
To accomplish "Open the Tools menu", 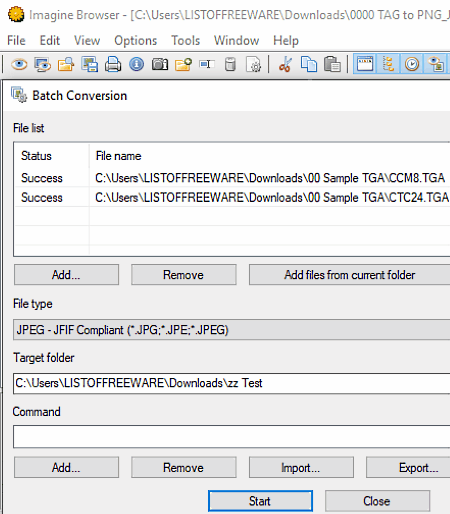I will coord(185,40).
